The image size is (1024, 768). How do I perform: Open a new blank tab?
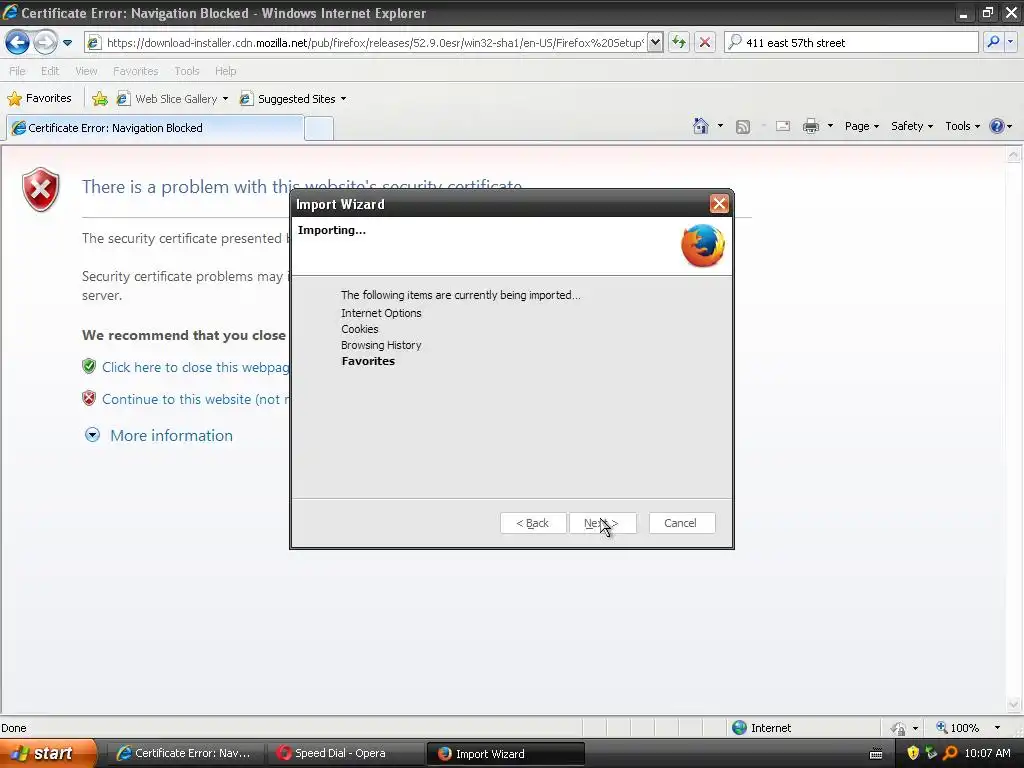click(x=319, y=129)
